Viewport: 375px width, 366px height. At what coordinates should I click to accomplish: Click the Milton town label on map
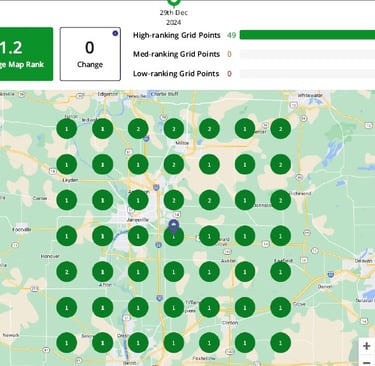(x=182, y=143)
